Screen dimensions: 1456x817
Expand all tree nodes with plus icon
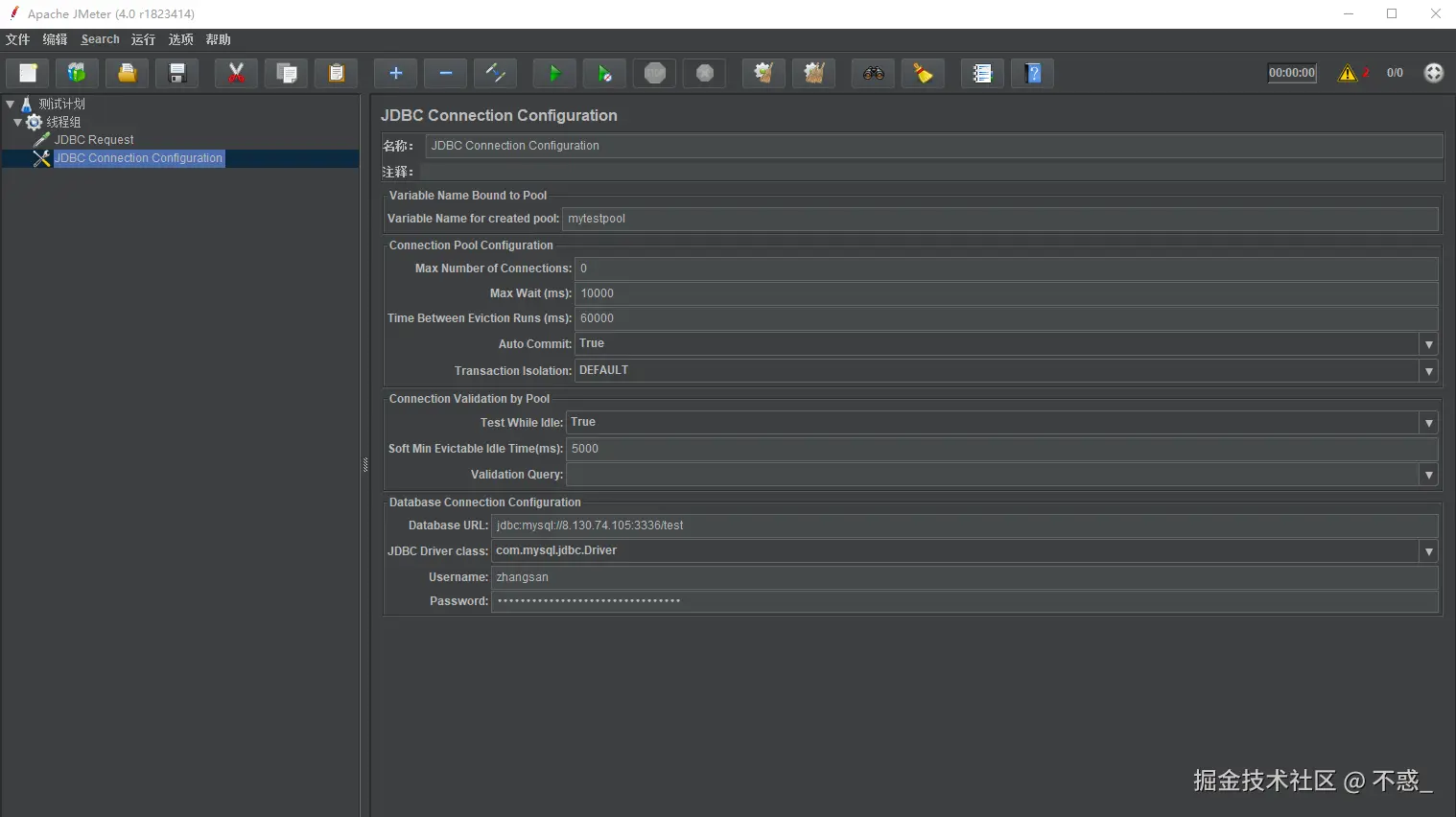coord(395,73)
